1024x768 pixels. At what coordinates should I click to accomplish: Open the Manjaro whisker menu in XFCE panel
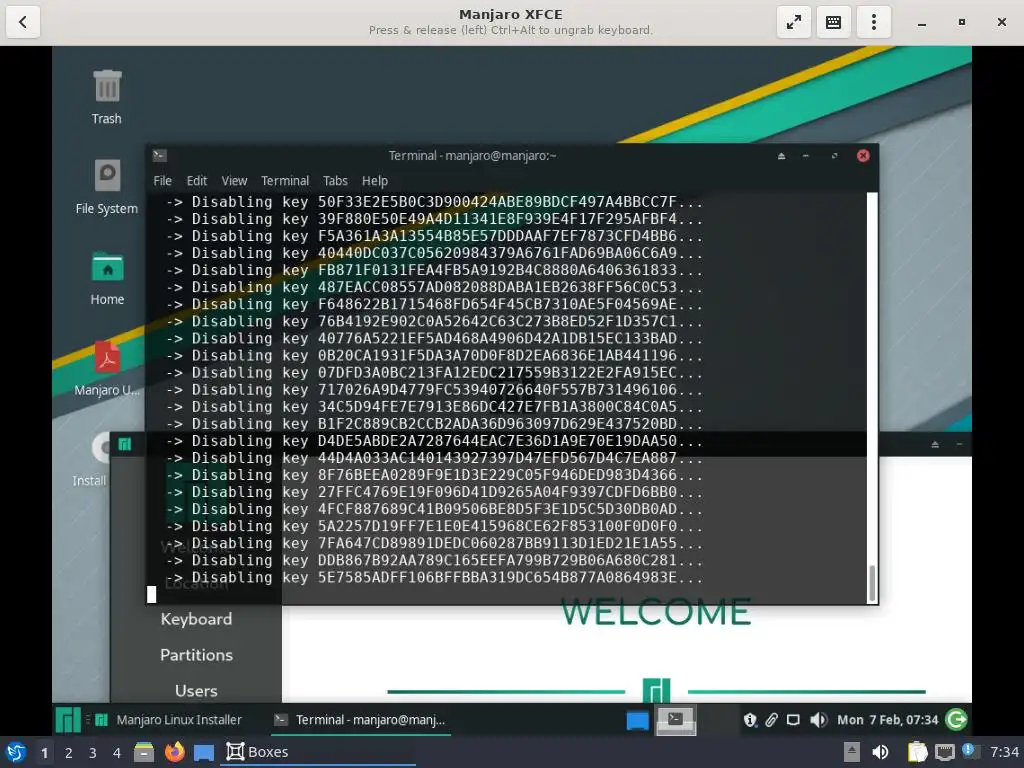tap(68, 720)
